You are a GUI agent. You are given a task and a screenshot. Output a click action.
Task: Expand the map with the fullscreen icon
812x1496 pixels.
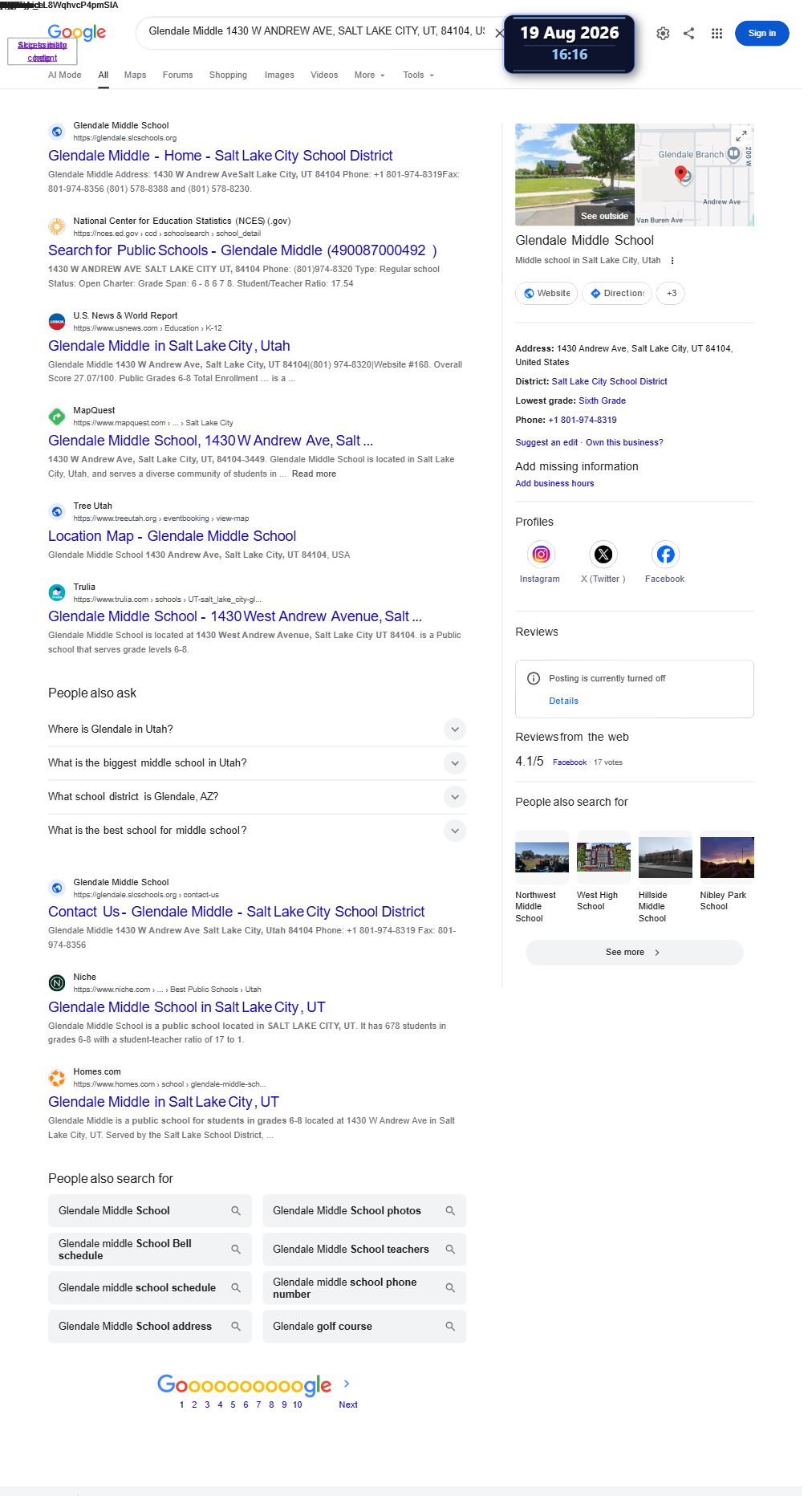point(741,136)
